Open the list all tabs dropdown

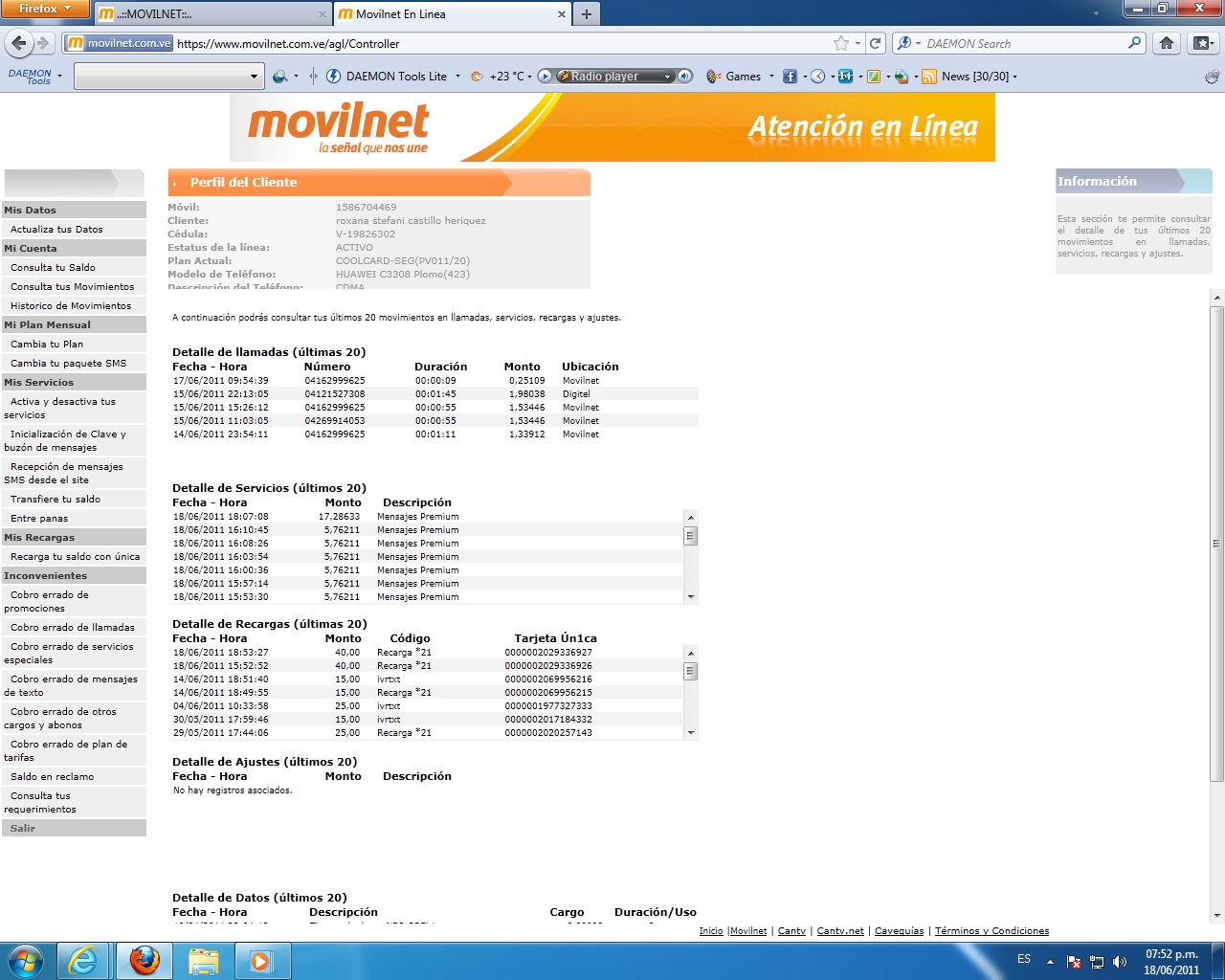(x=1097, y=14)
